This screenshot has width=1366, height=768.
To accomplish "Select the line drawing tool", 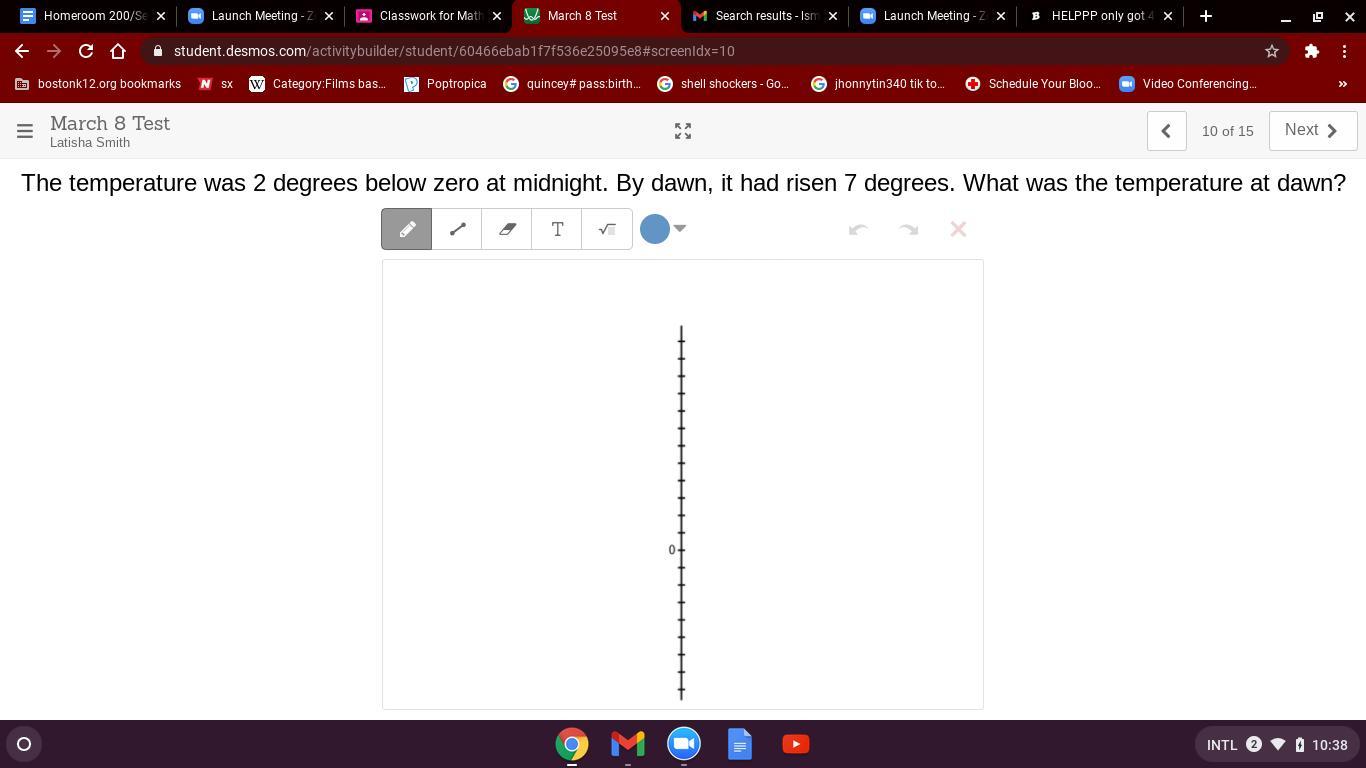I will click(457, 229).
